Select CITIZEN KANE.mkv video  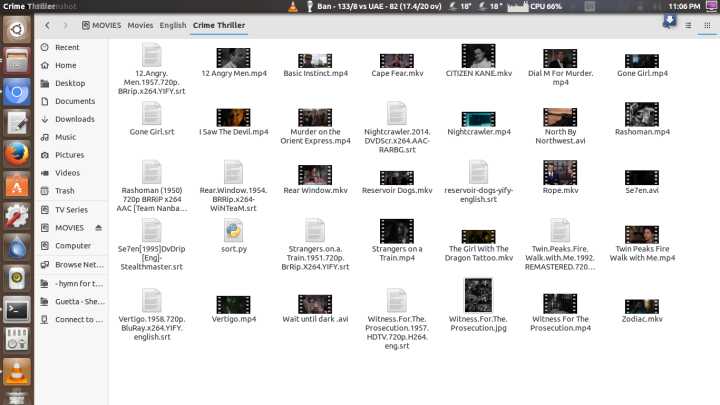(478, 61)
